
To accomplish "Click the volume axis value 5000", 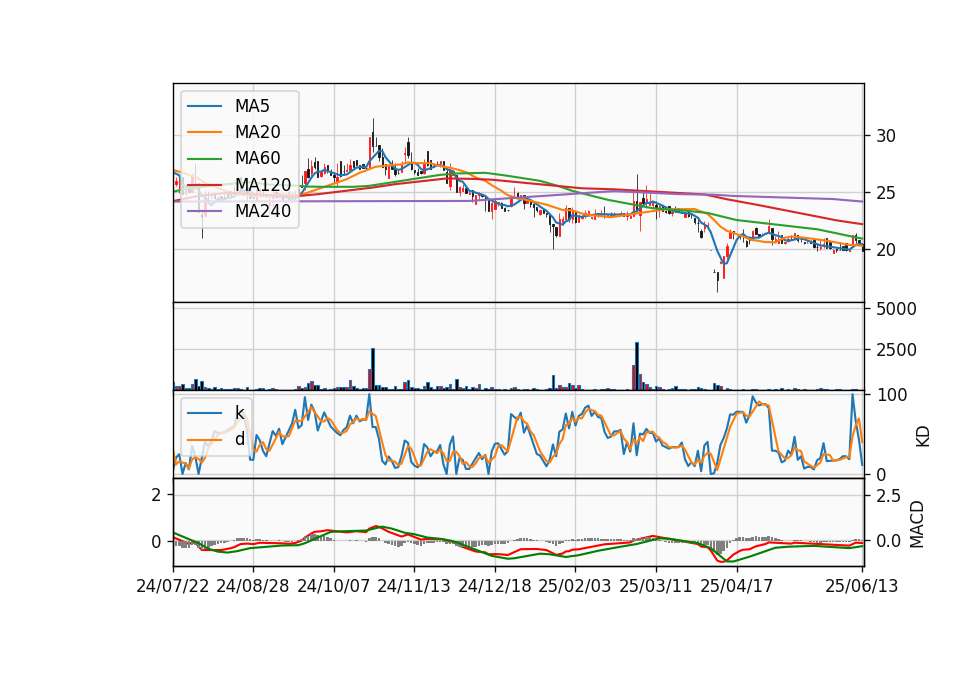I will tap(896, 309).
